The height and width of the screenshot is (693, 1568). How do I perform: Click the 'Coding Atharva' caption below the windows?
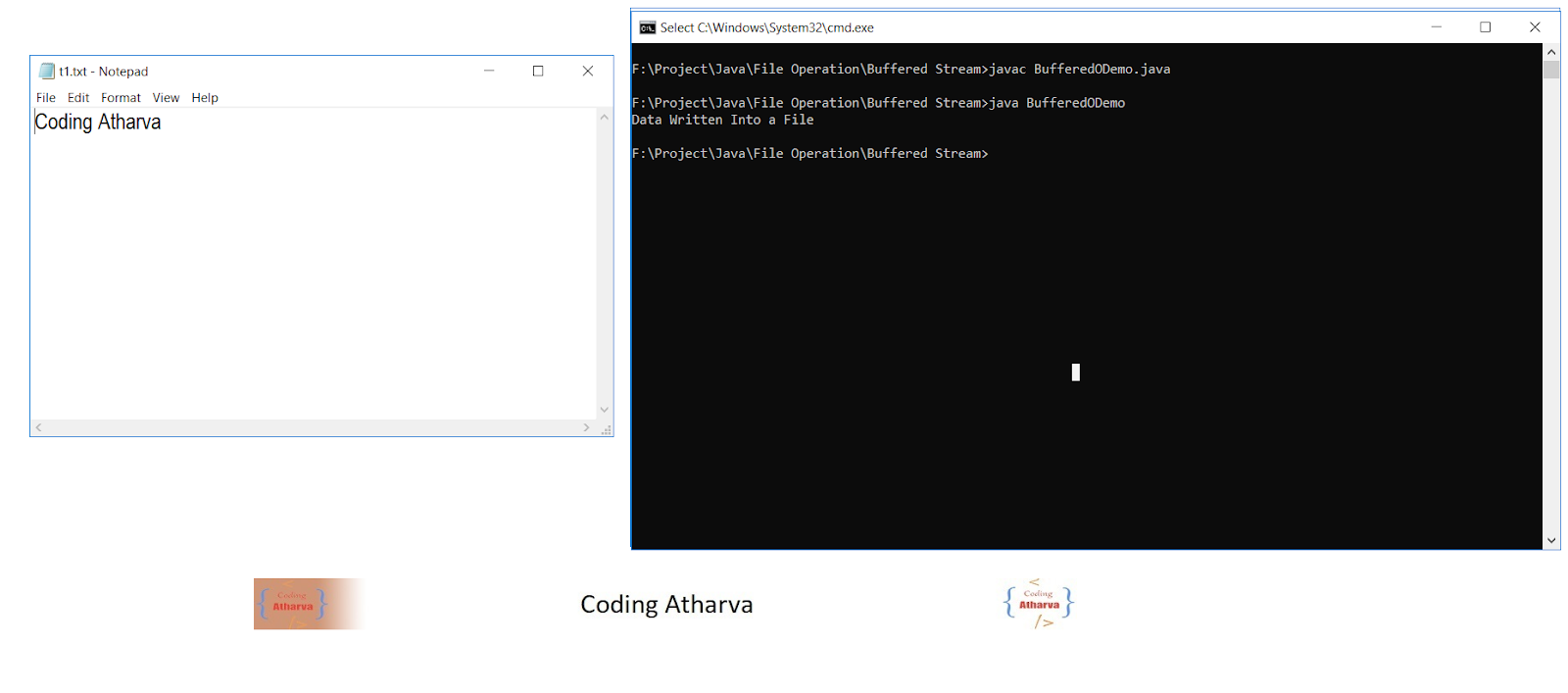point(666,605)
